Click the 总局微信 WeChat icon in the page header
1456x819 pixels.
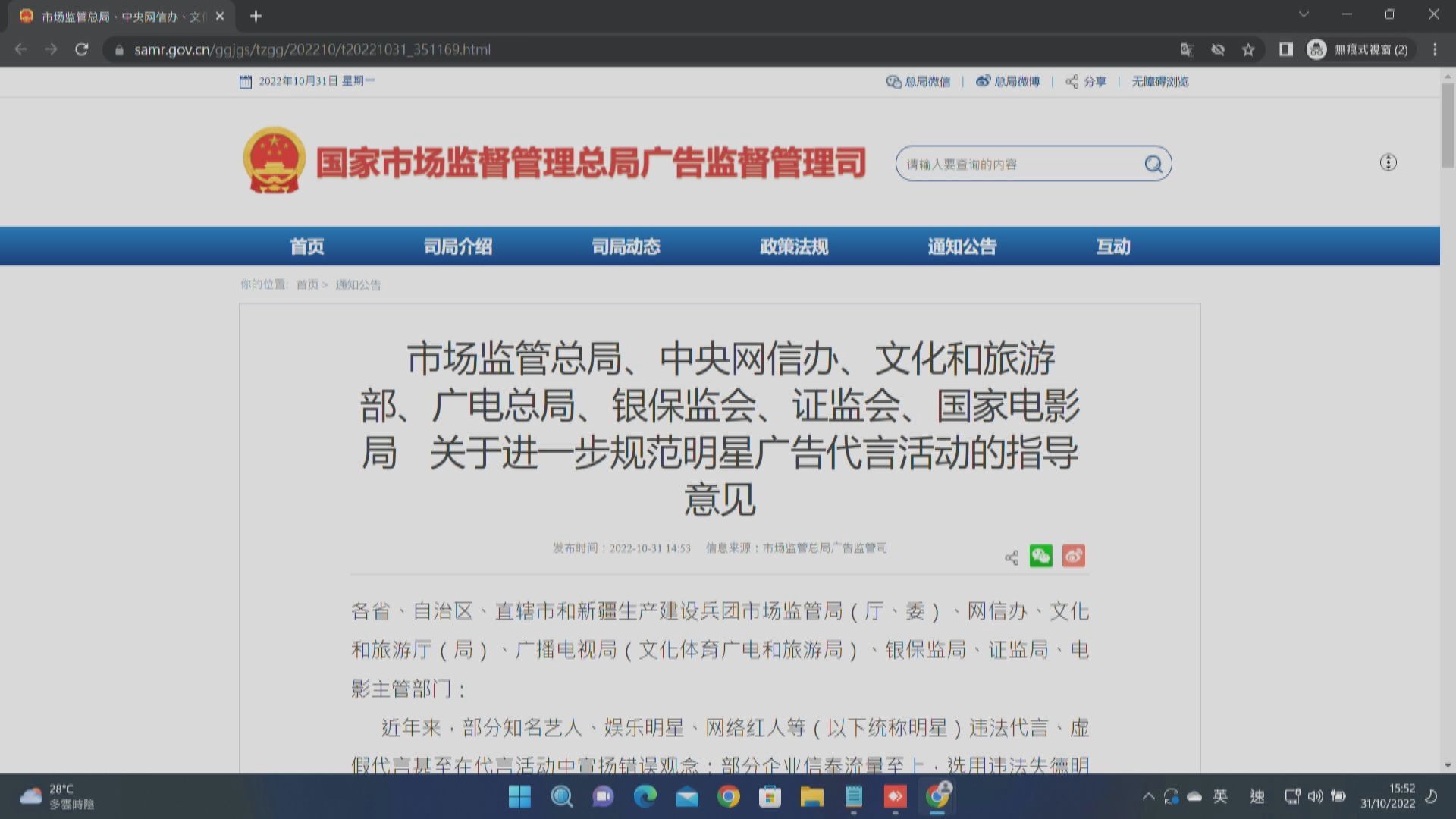click(x=893, y=81)
